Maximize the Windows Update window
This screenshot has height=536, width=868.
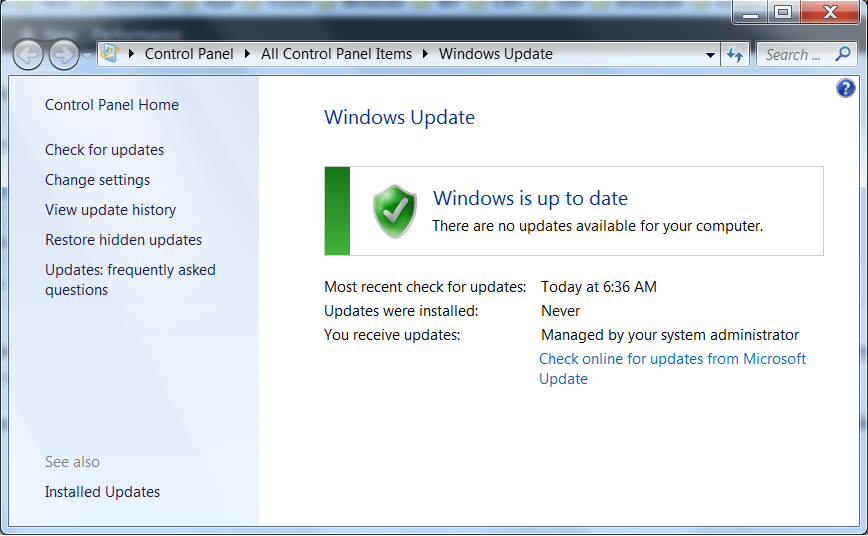click(x=783, y=12)
